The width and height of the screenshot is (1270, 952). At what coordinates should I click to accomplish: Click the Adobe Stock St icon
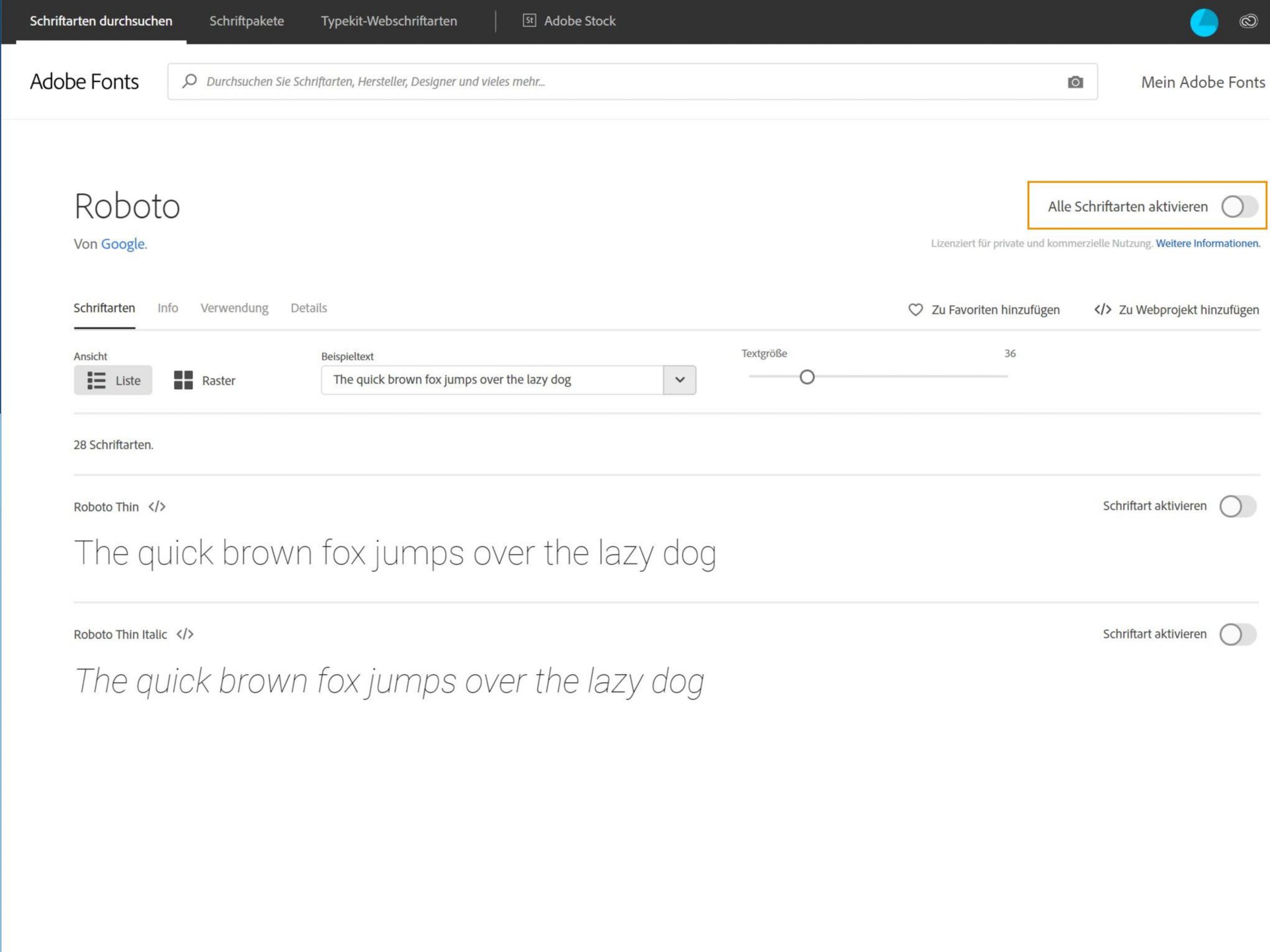[529, 21]
